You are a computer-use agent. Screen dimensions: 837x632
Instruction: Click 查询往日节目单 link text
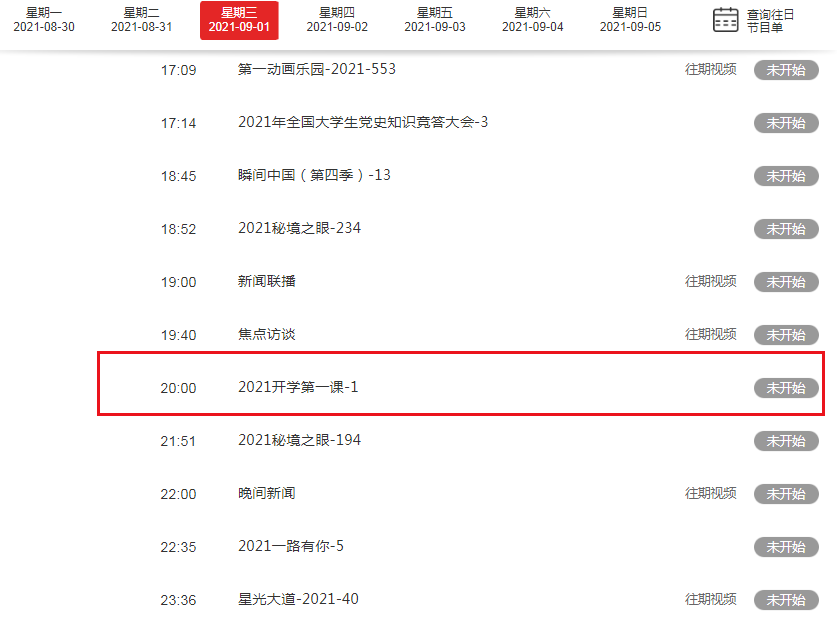pyautogui.click(x=770, y=21)
